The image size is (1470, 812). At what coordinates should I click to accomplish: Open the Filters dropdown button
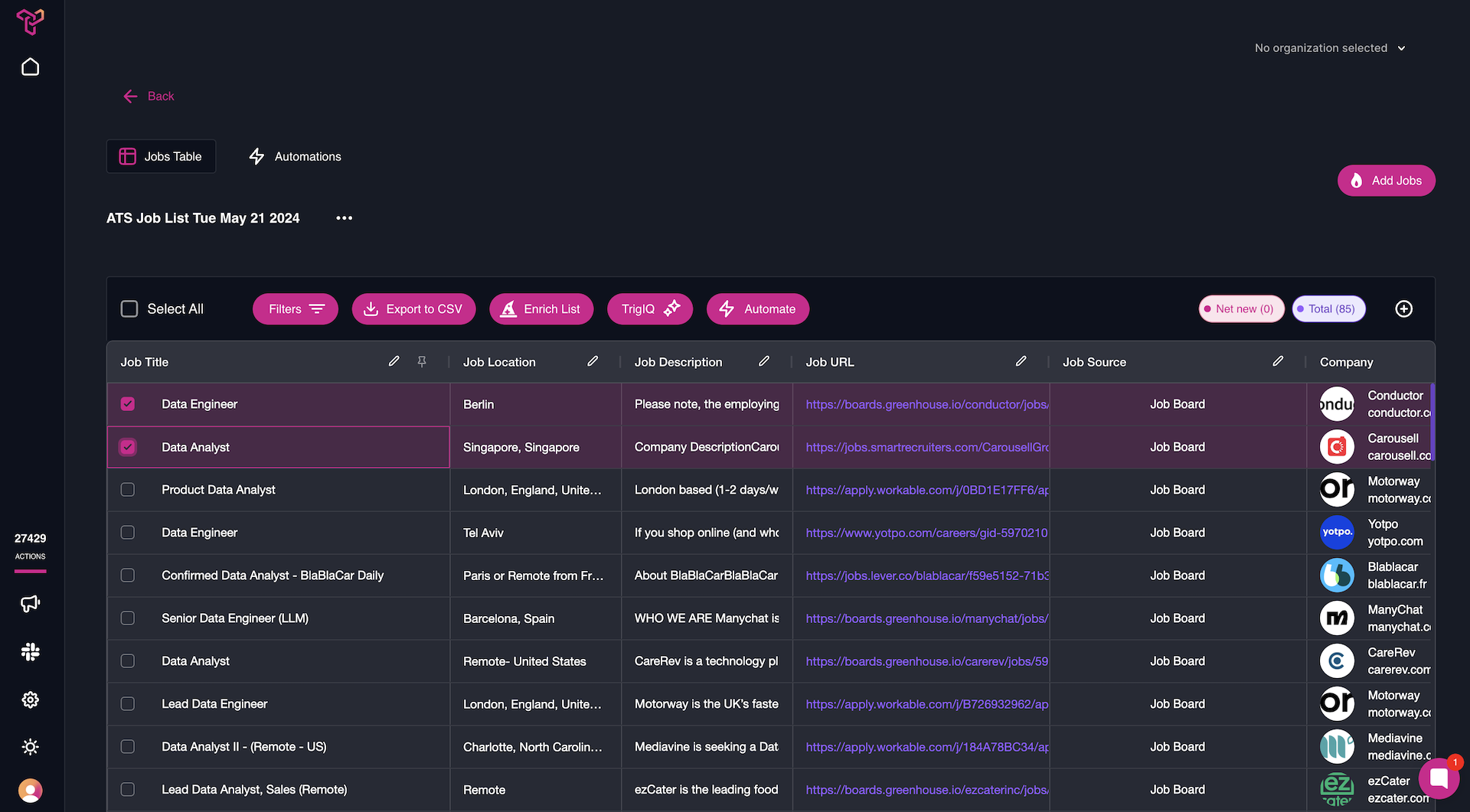(296, 309)
